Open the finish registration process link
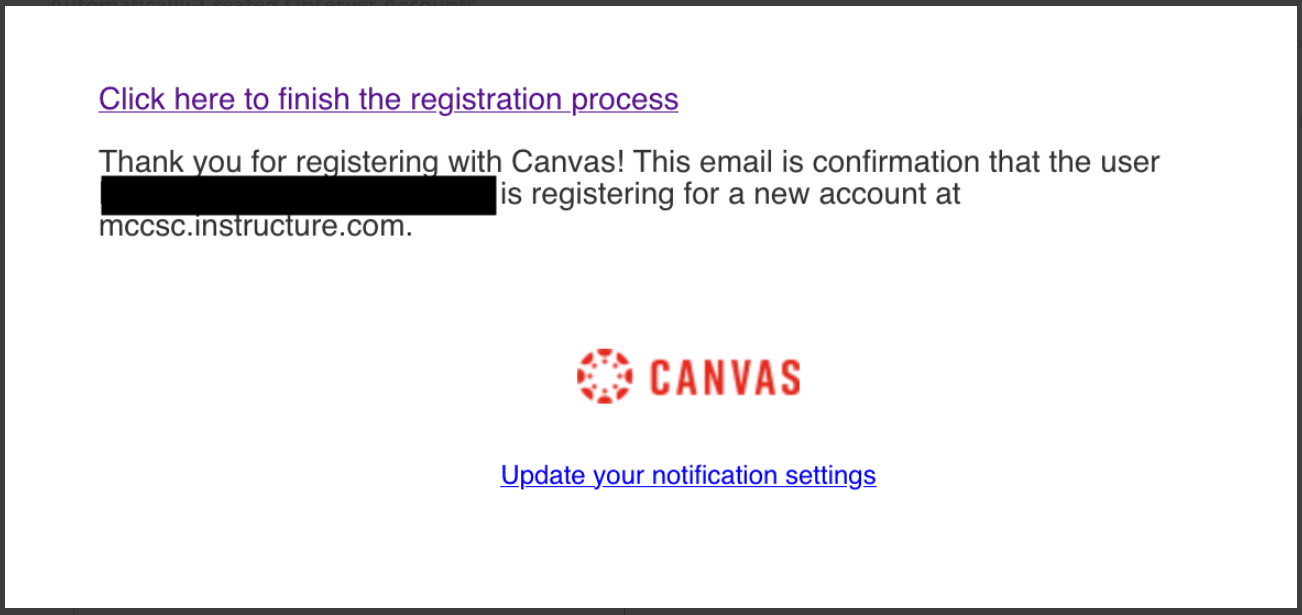 pos(388,100)
